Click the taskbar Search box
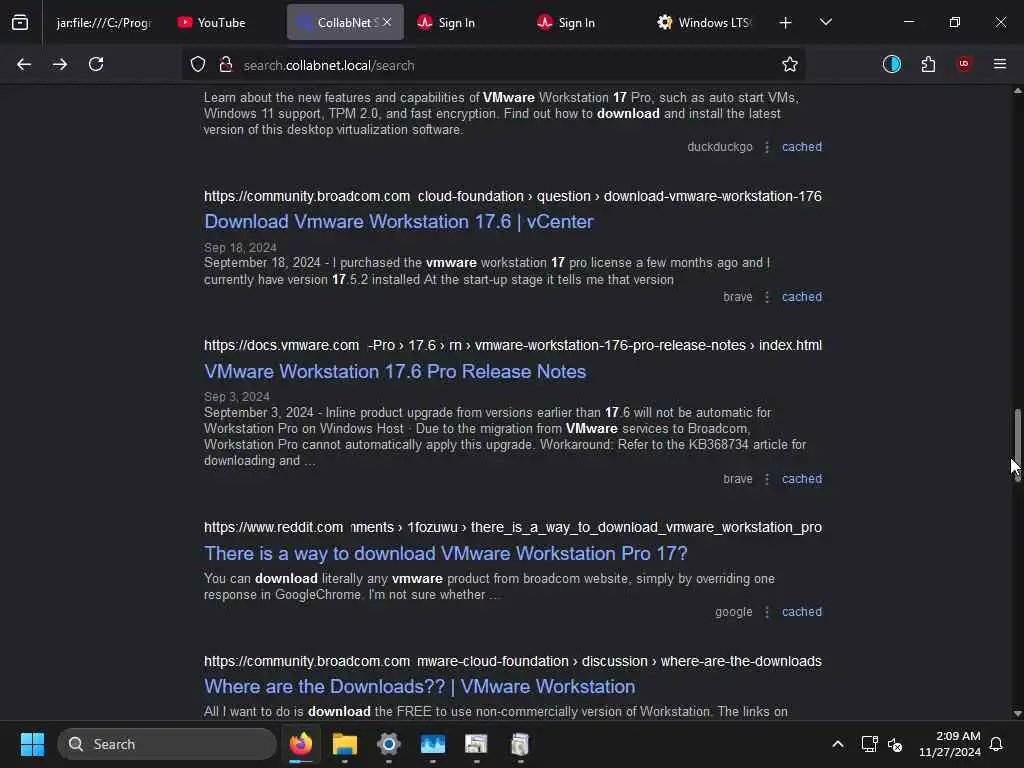Viewport: 1024px width, 768px height. click(x=167, y=744)
